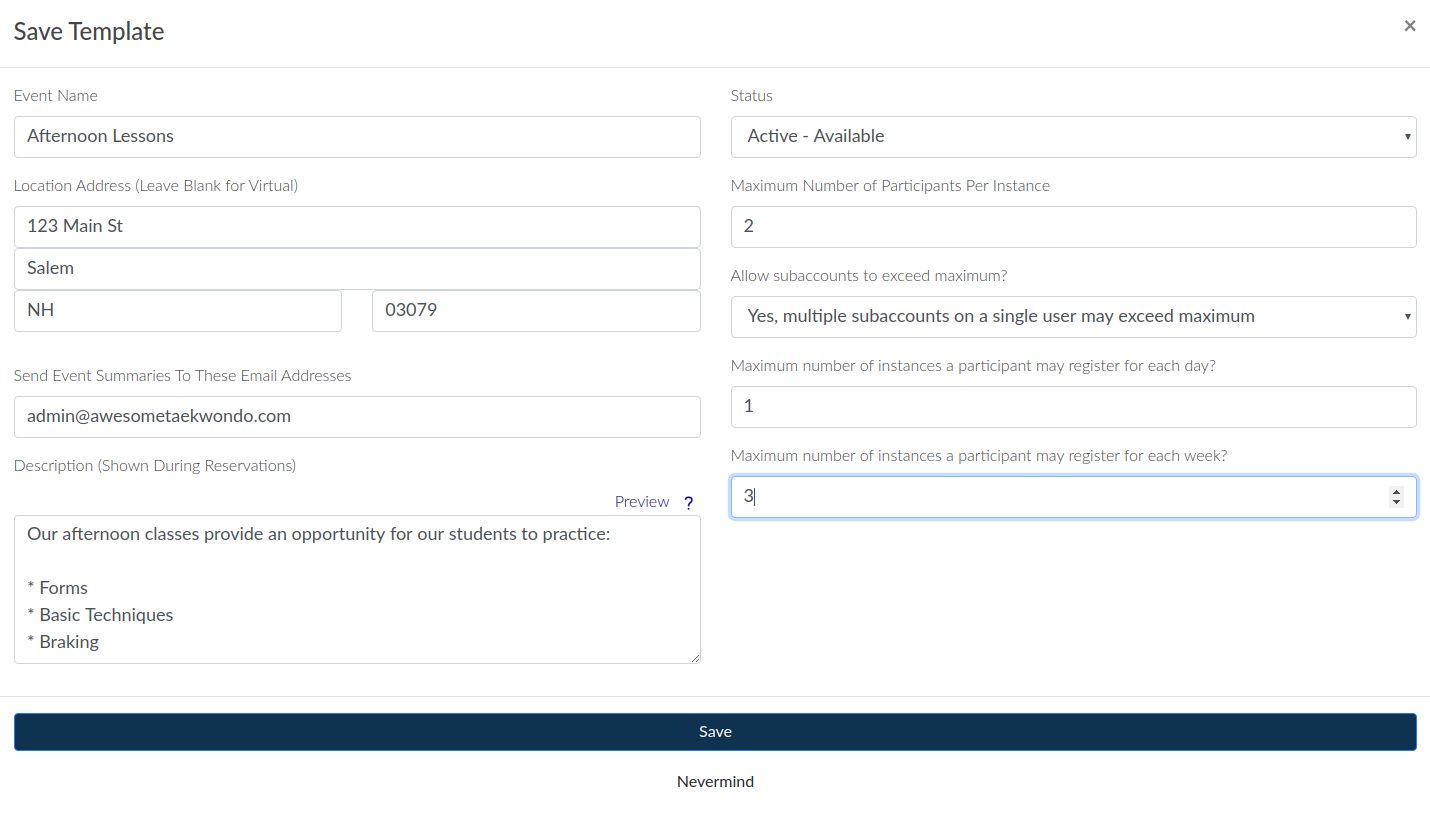The height and width of the screenshot is (816, 1430).
Task: Focus the Event Name field
Action: click(x=357, y=137)
